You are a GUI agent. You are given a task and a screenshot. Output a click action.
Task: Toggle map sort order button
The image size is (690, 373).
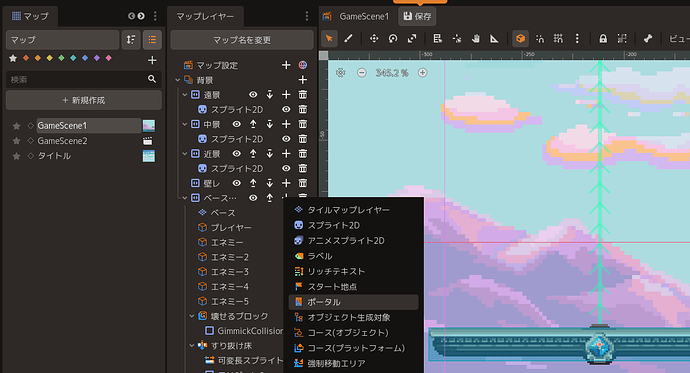tap(131, 40)
